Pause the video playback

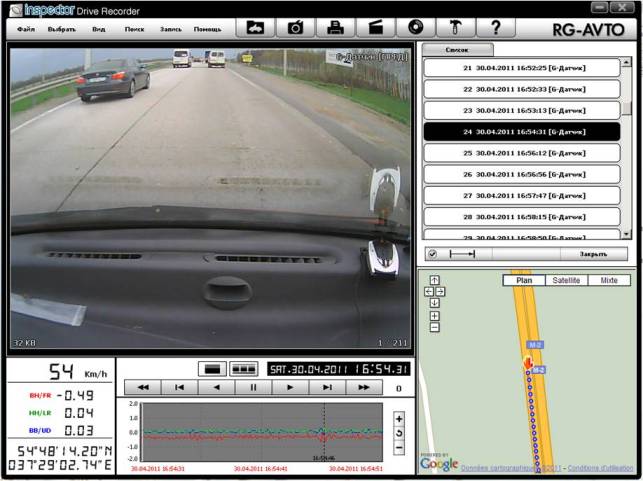click(x=253, y=387)
